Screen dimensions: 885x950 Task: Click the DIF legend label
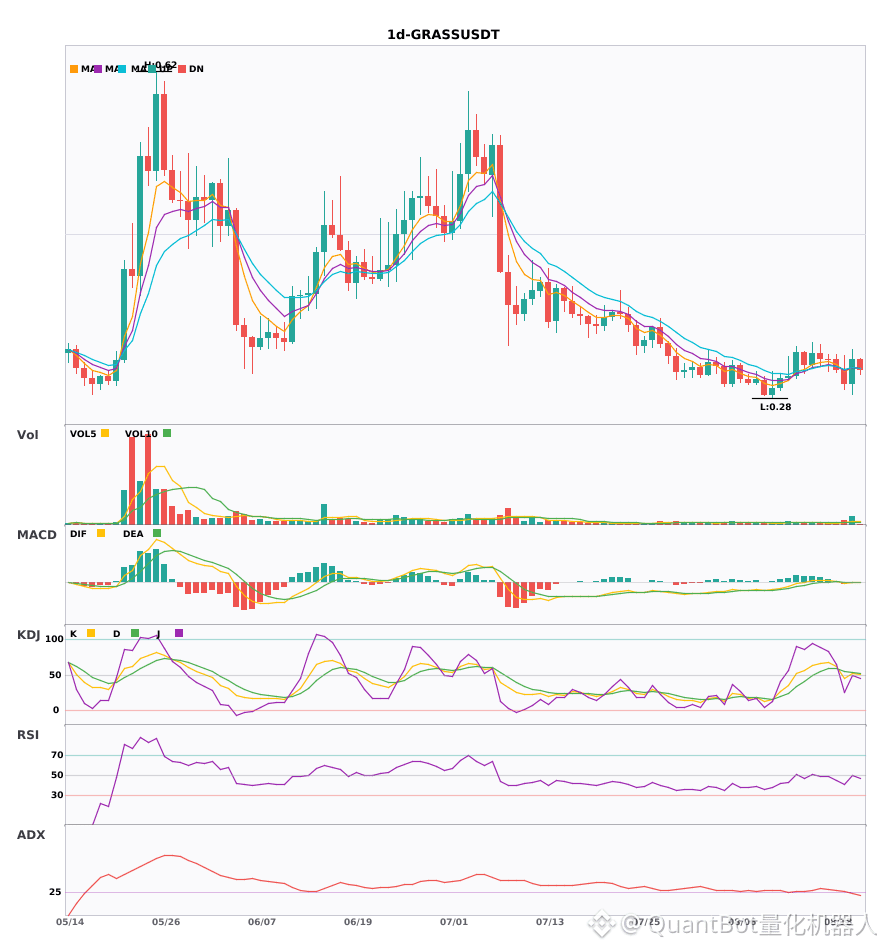pyautogui.click(x=78, y=534)
